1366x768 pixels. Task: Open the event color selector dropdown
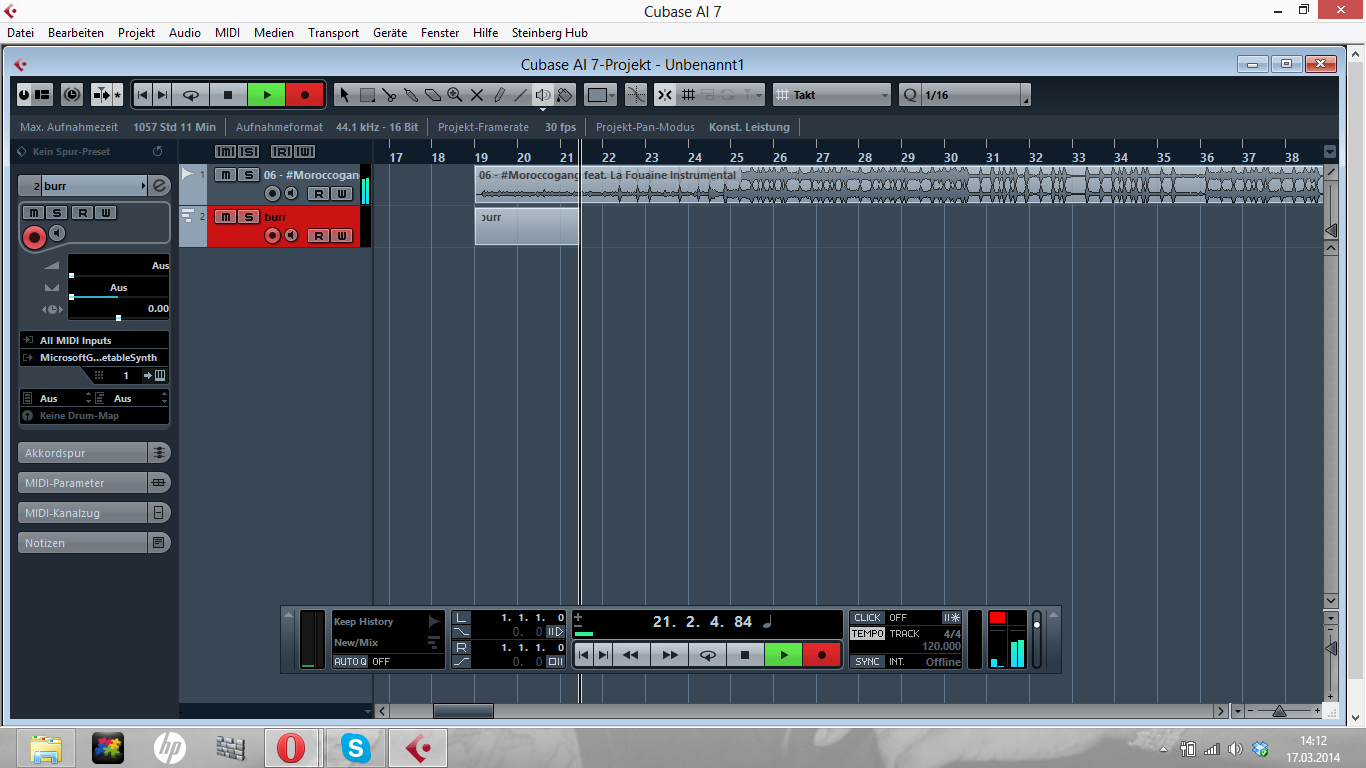[601, 95]
